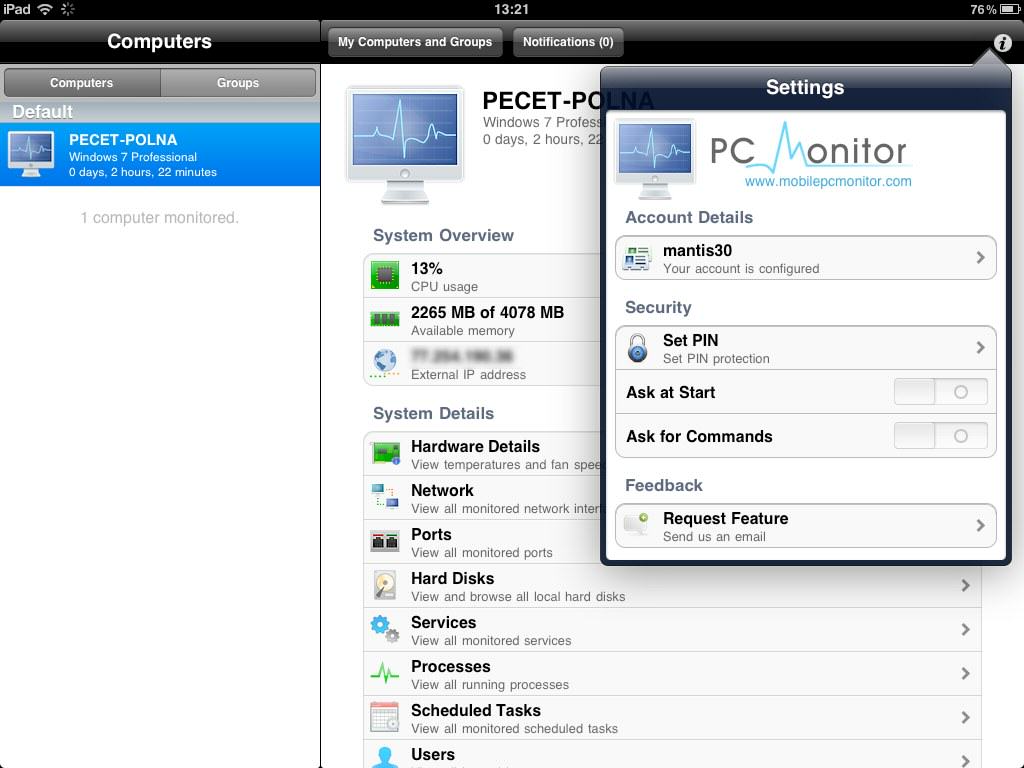Image resolution: width=1024 pixels, height=768 pixels.
Task: Click the Set PIN padlock icon
Action: tap(637, 348)
